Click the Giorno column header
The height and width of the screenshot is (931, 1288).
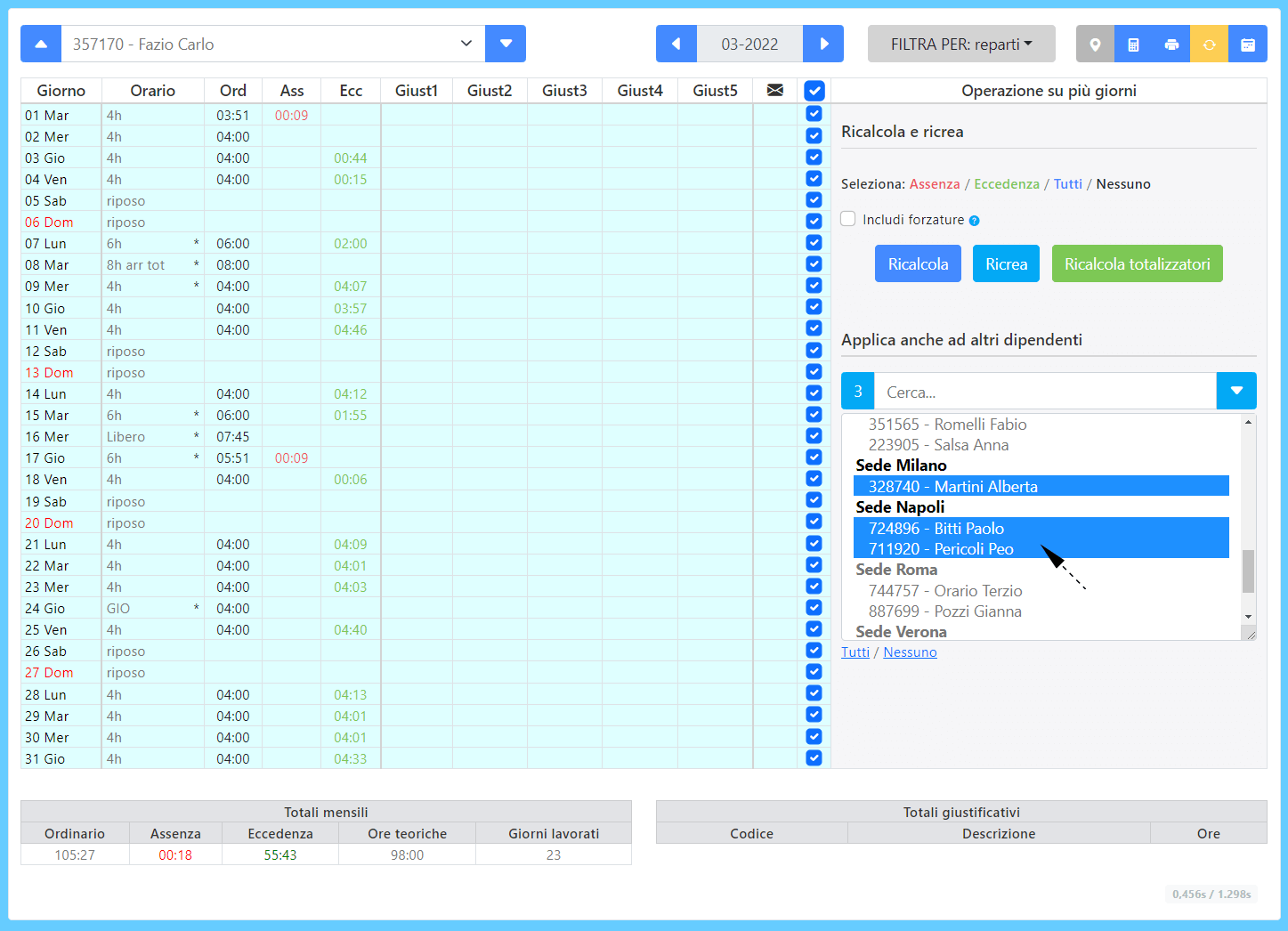(x=61, y=90)
